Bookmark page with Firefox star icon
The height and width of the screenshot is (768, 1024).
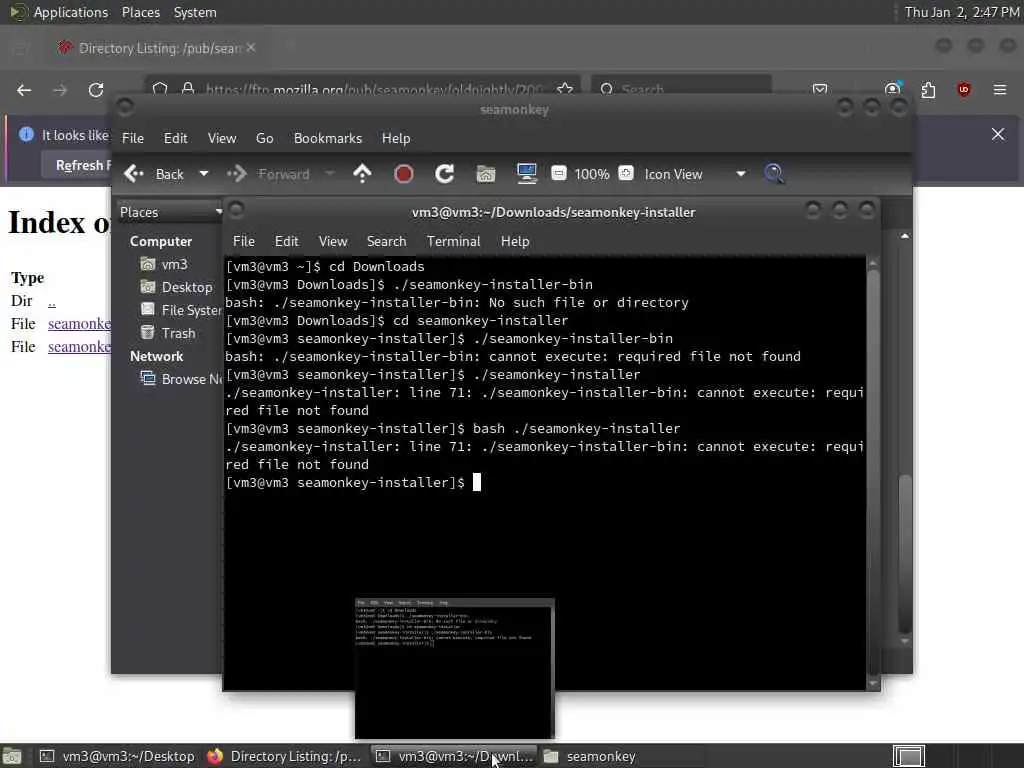(x=565, y=89)
